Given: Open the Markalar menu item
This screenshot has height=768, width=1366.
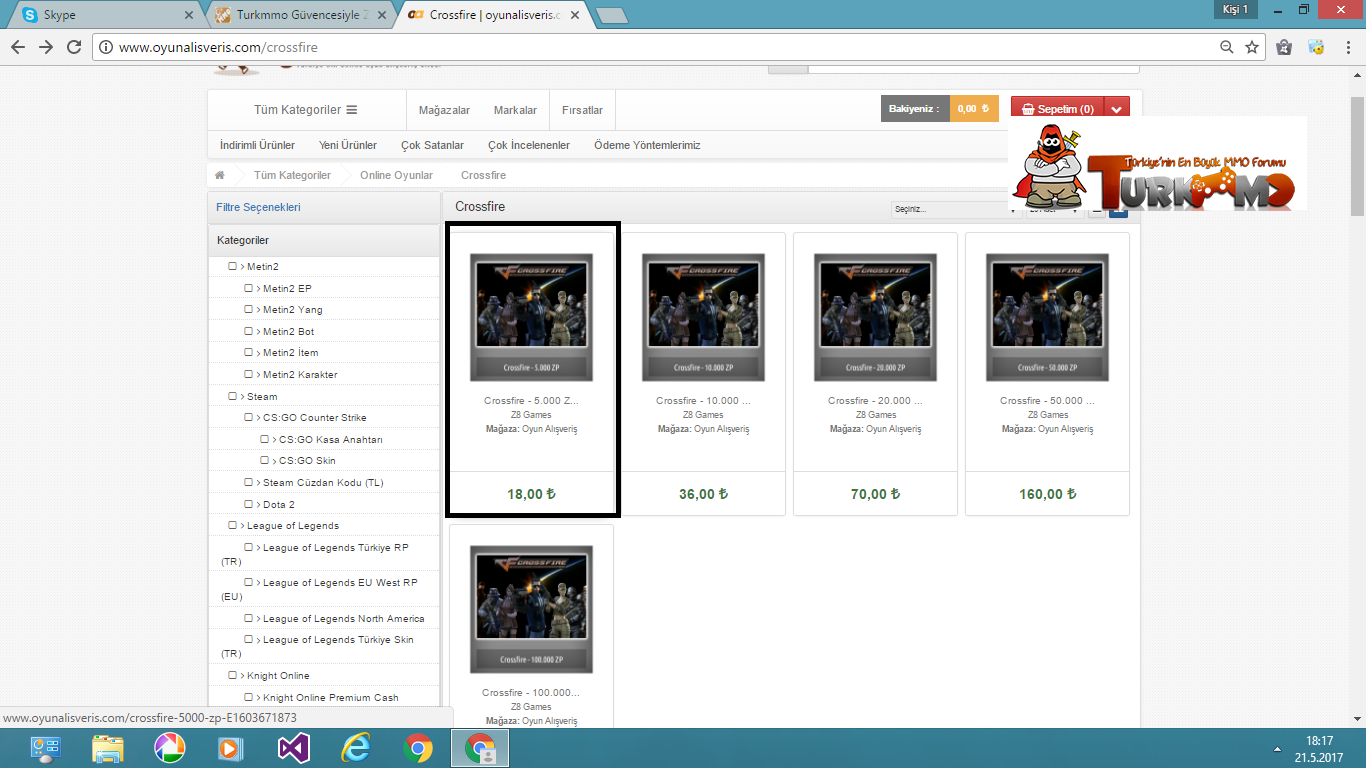Looking at the screenshot, I should 515,110.
